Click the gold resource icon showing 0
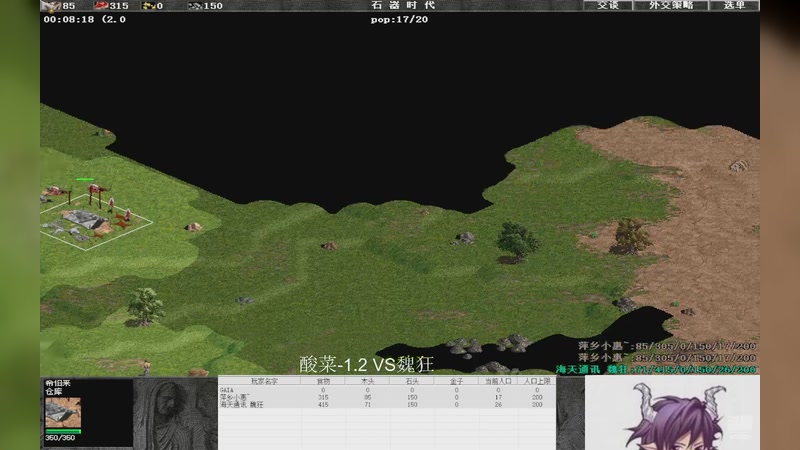800x450 pixels. coord(148,6)
